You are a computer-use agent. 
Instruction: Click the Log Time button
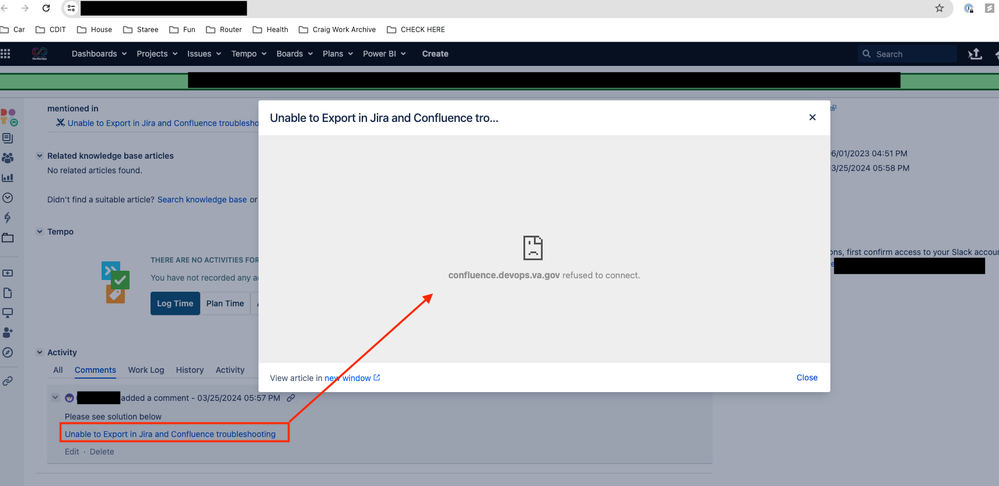point(175,303)
